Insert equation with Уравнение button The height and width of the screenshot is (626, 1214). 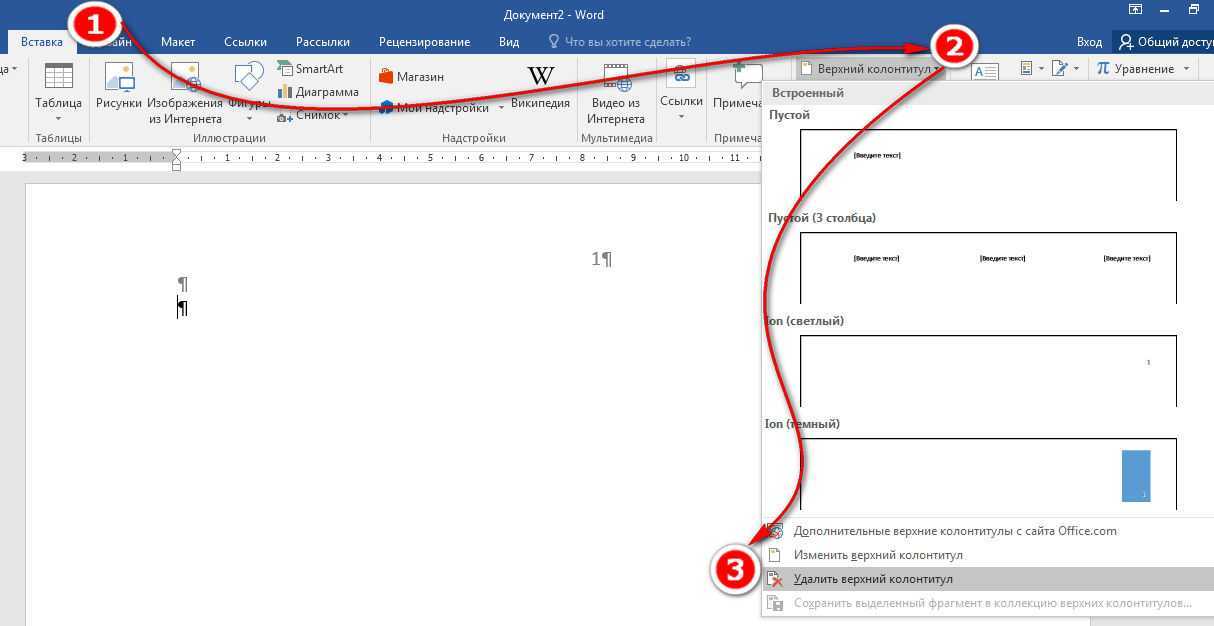click(1134, 69)
